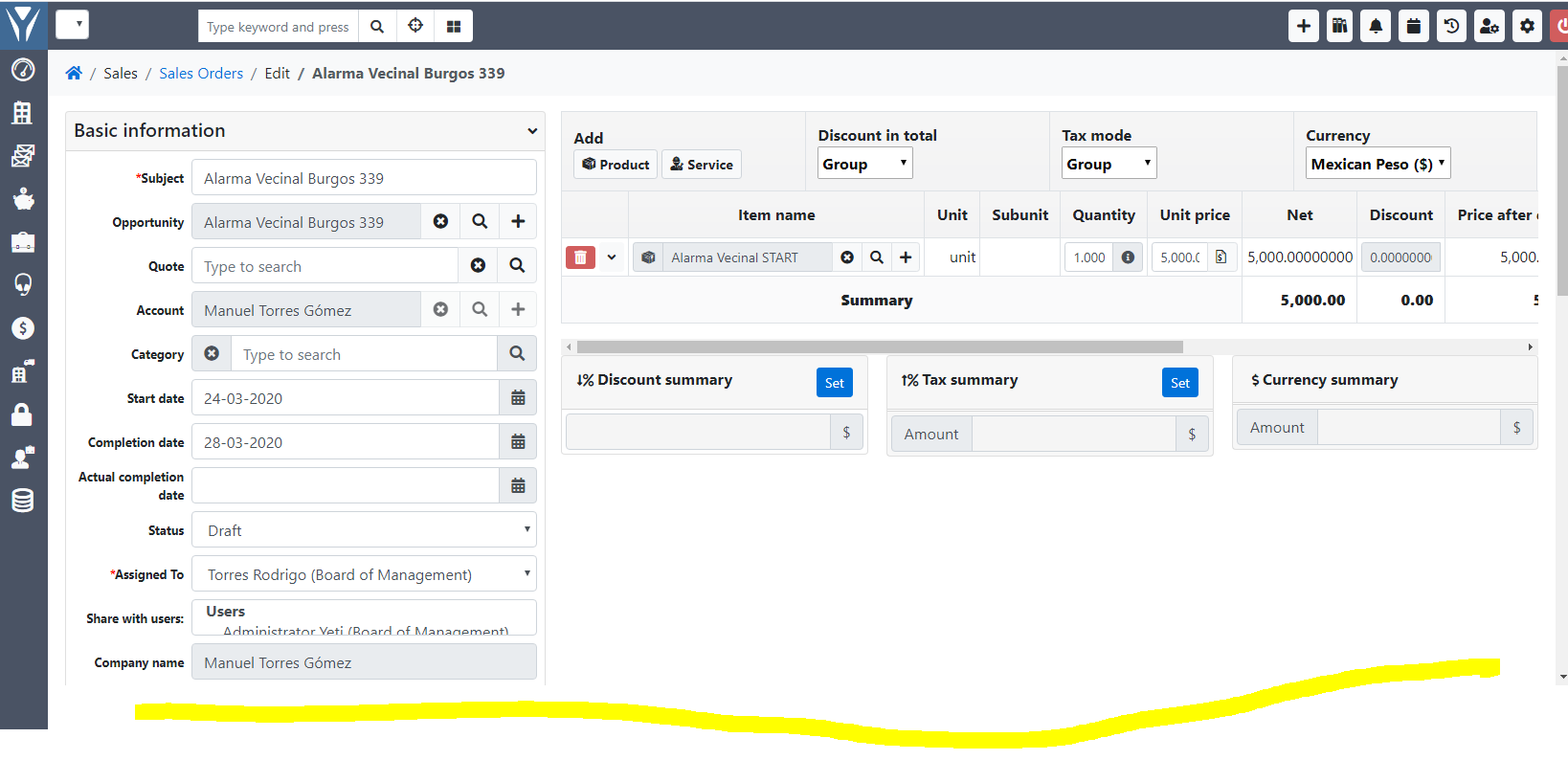Add a new Opportunity with plus

coord(518,221)
